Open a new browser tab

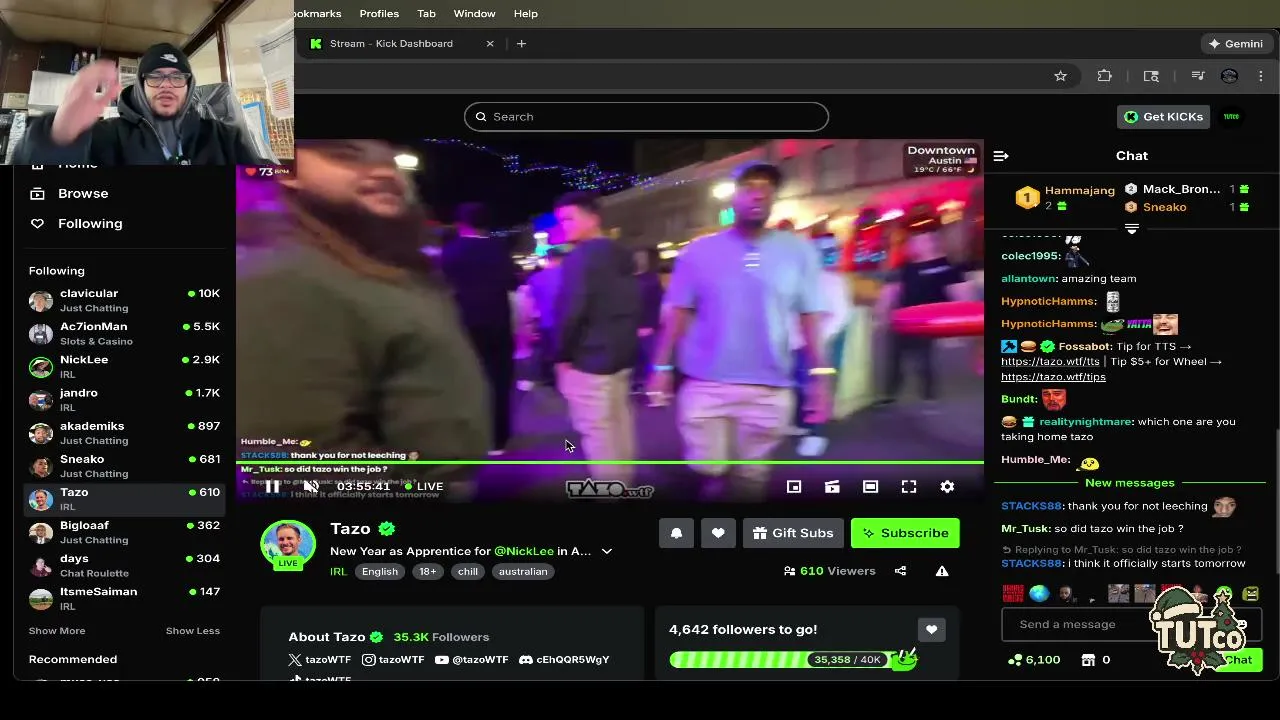[x=521, y=43]
